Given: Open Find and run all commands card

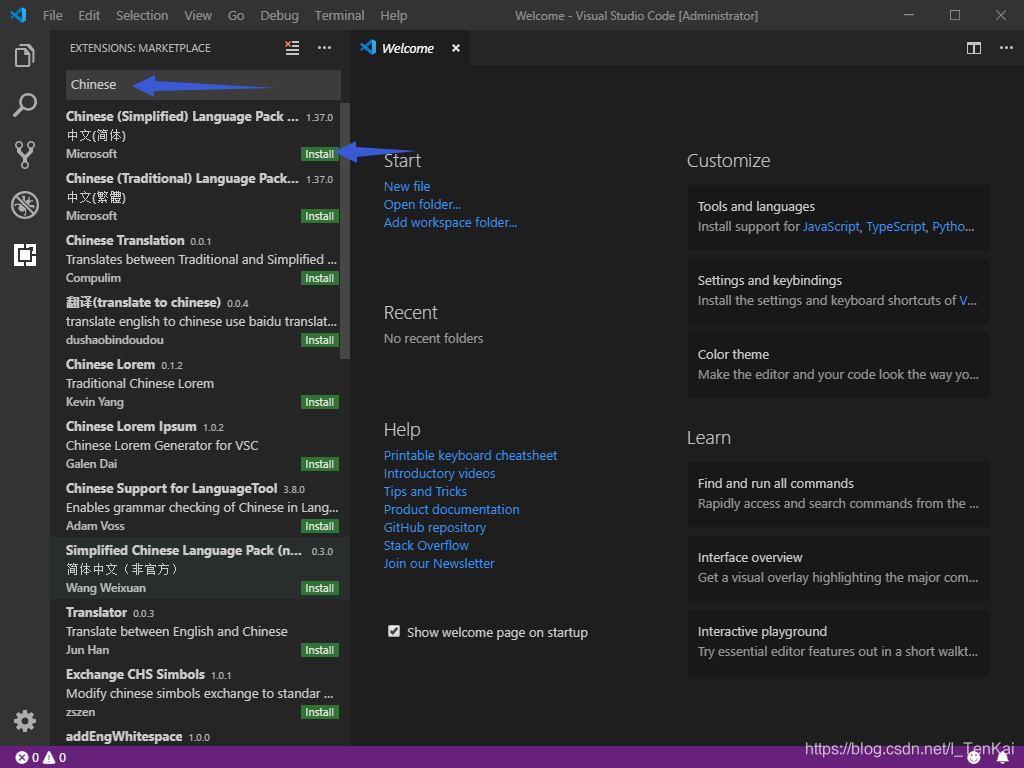Looking at the screenshot, I should 838,494.
